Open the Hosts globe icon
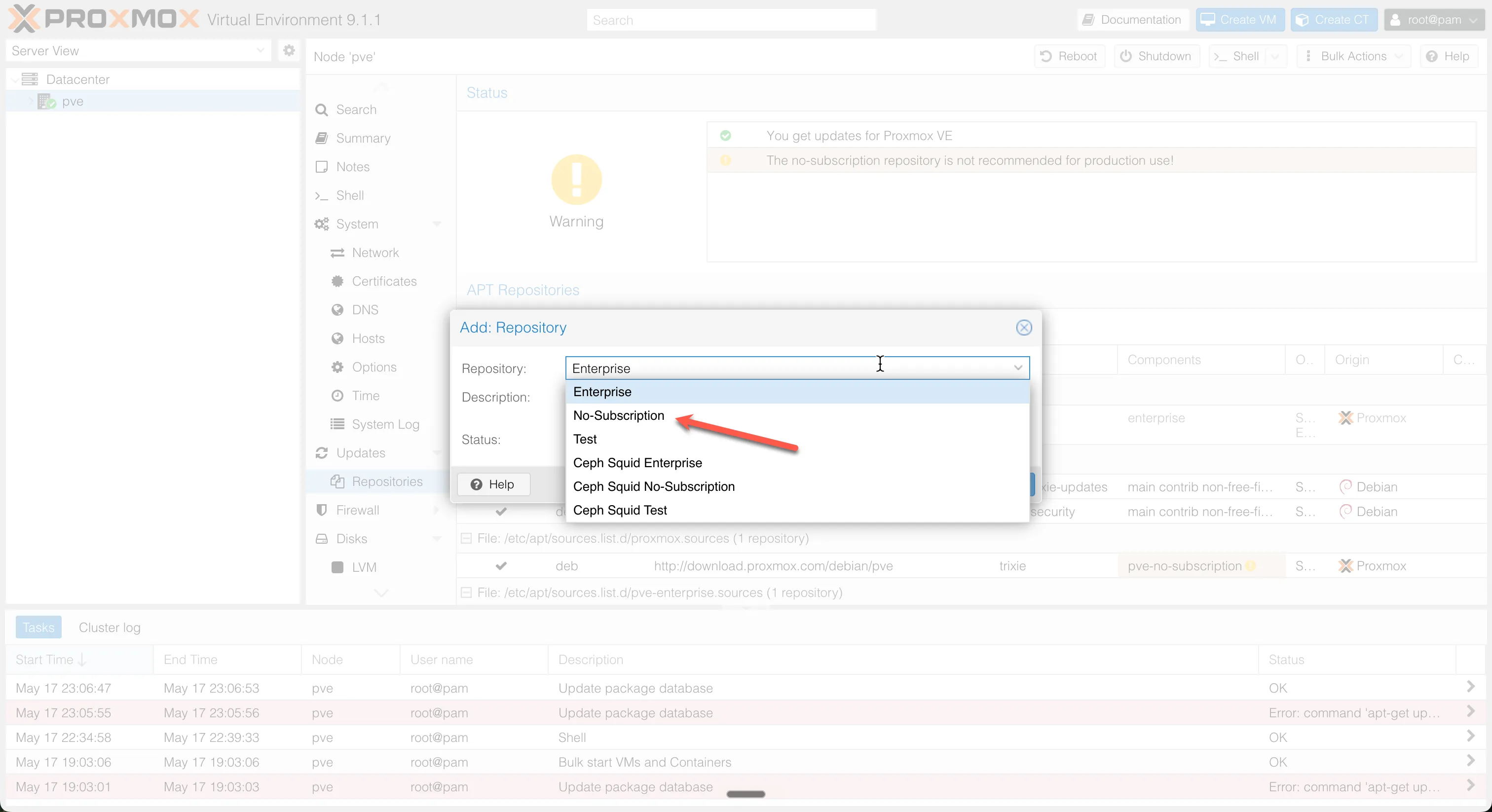1492x812 pixels. (337, 338)
